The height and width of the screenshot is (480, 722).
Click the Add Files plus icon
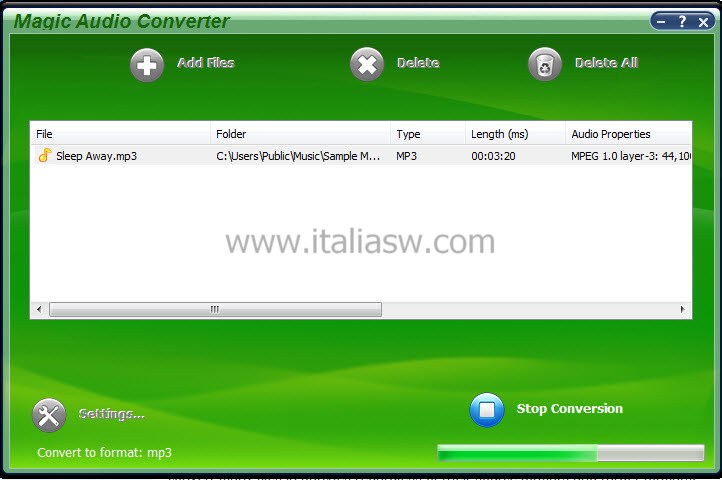click(x=147, y=65)
